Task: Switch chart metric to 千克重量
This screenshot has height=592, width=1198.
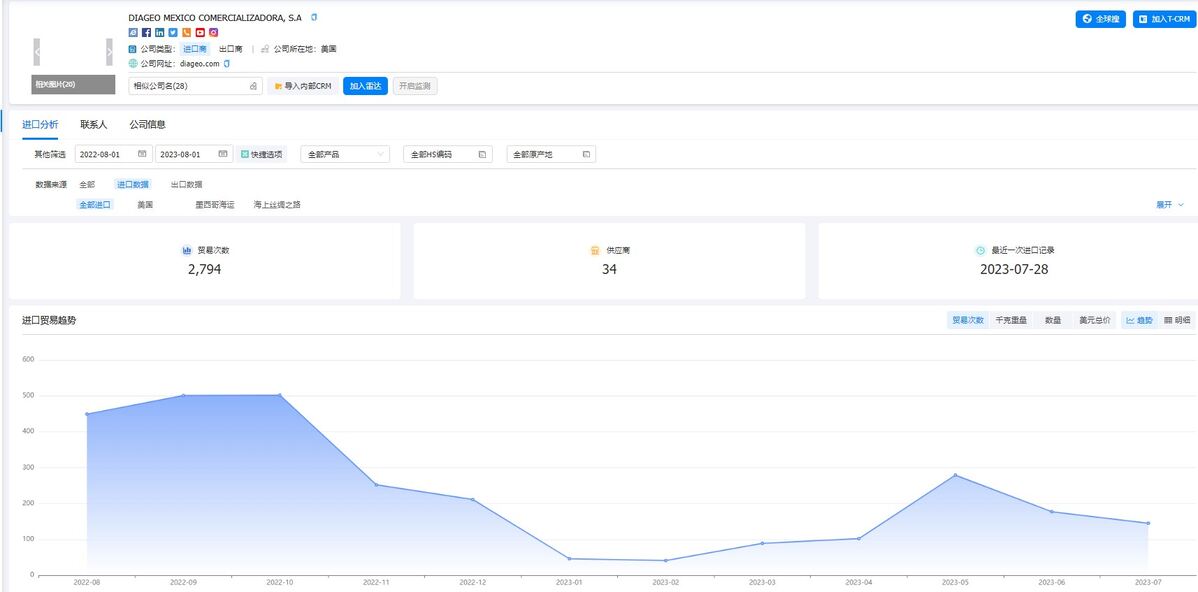Action: (1012, 320)
